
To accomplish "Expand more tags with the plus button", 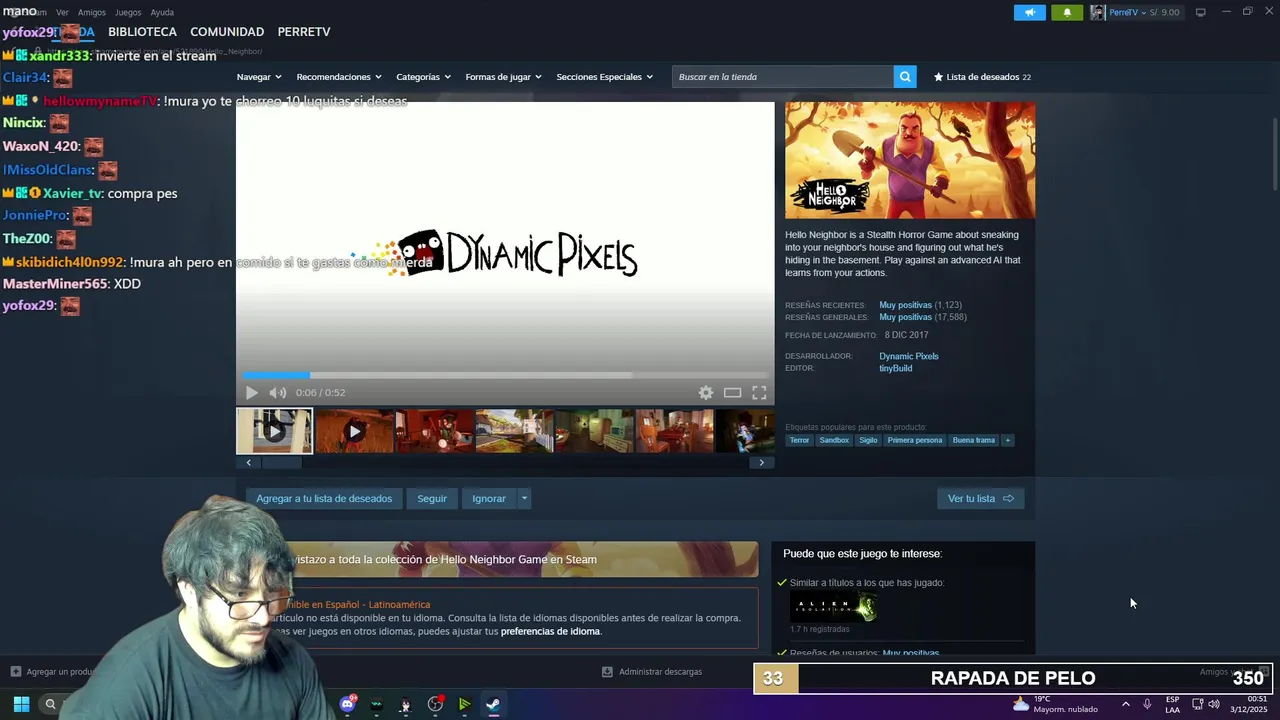I will [1007, 440].
